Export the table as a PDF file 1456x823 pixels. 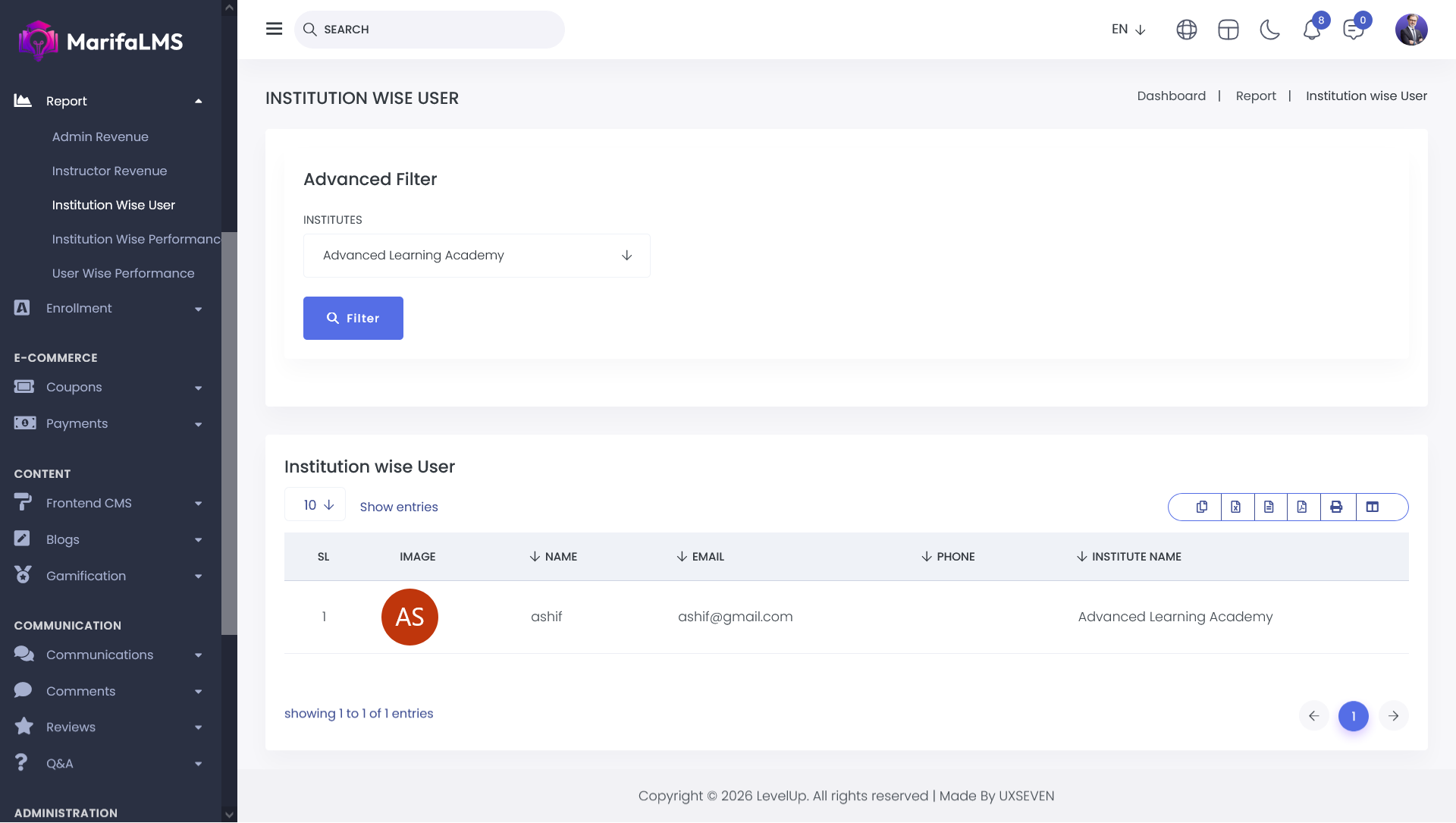tap(1302, 507)
